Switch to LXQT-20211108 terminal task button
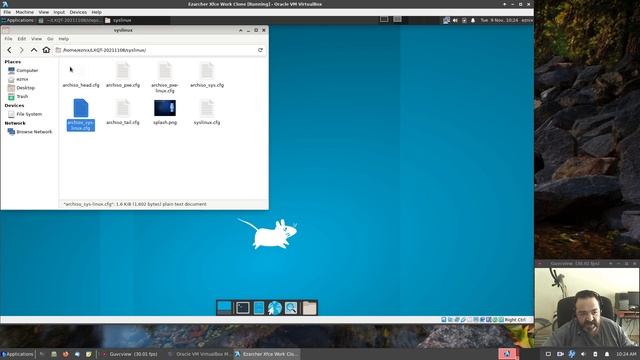Screen dimensions: 640x360 coord(70,20)
